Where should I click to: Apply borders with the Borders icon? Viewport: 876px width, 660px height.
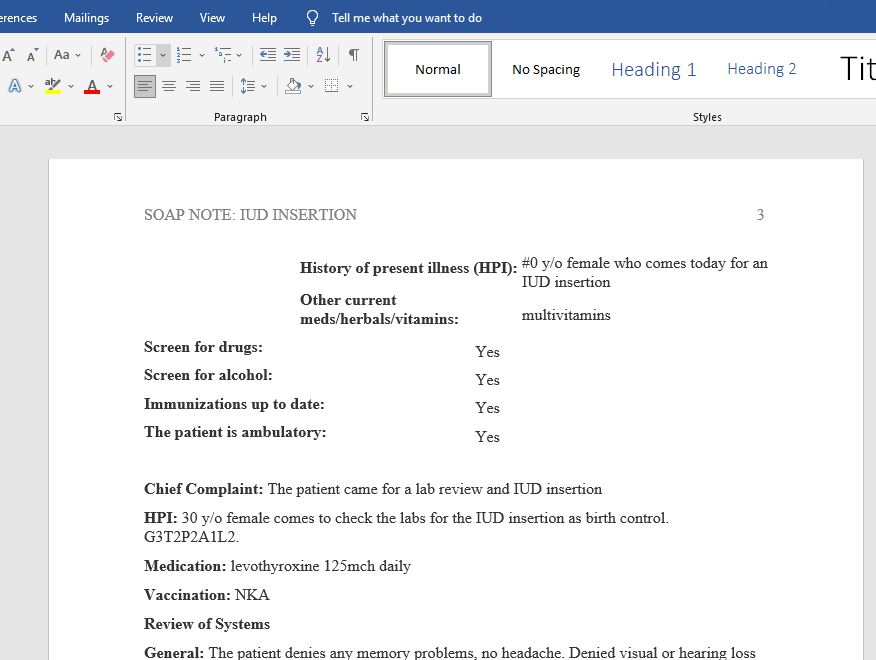tap(331, 86)
